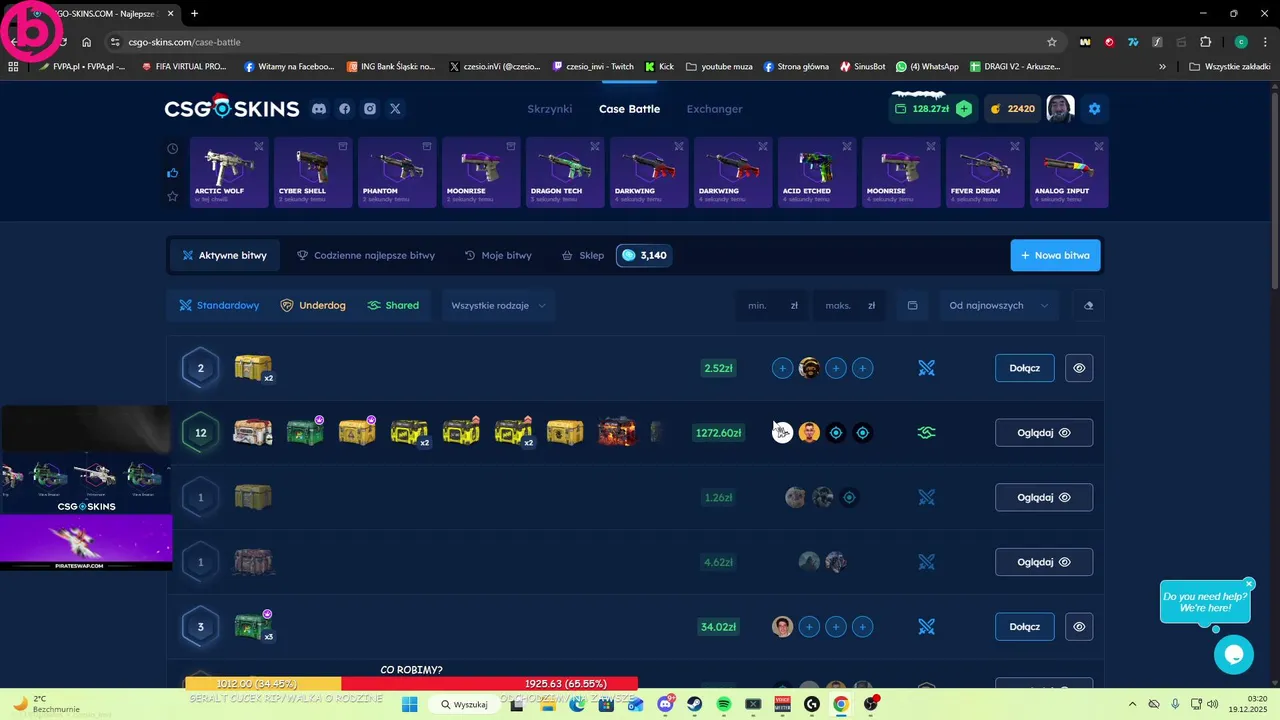Open the Discord link icon in header
Screen dimensions: 1280x720
click(319, 108)
